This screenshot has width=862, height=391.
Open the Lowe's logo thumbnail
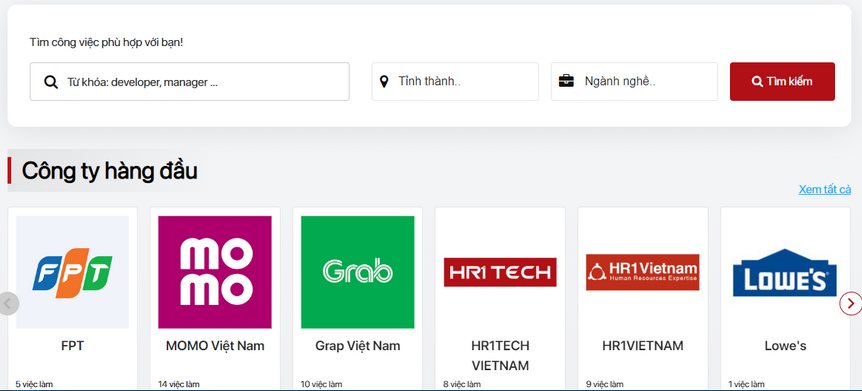tap(785, 273)
